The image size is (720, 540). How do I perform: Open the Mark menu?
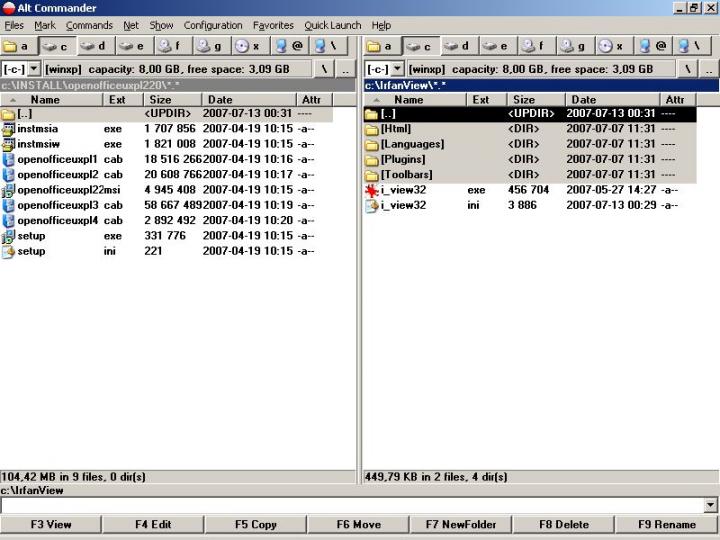coord(45,25)
